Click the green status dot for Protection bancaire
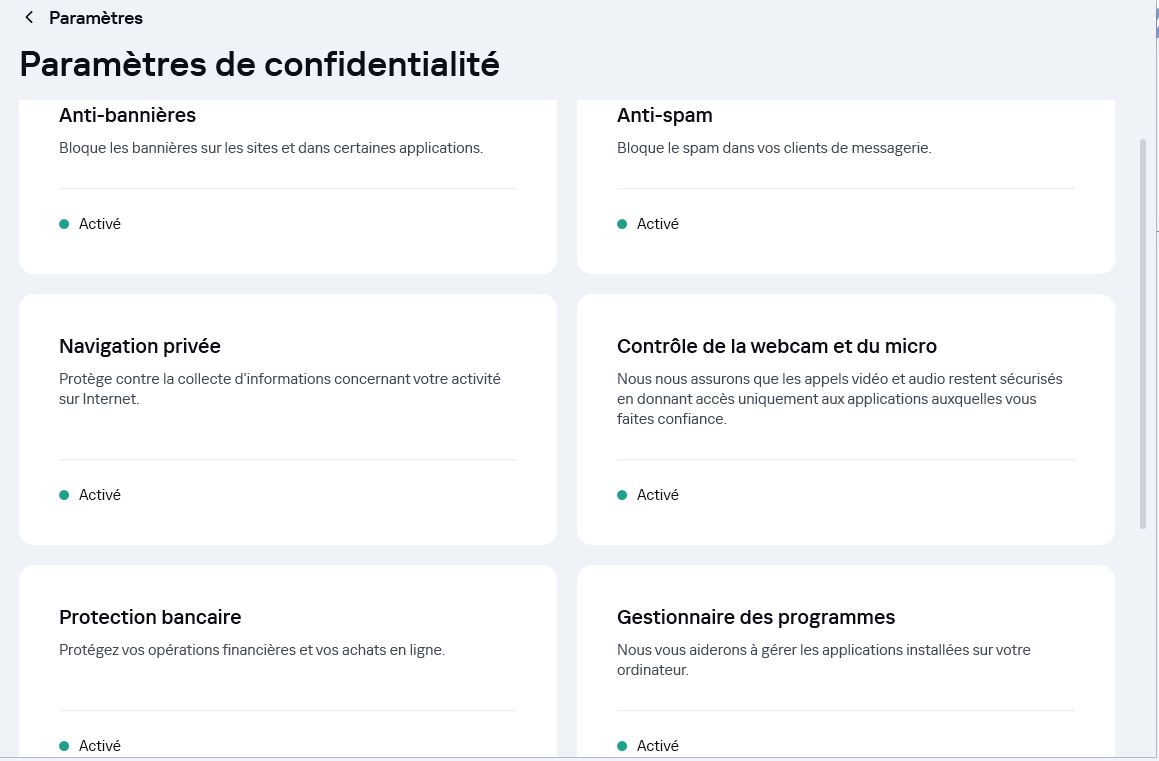 click(64, 746)
